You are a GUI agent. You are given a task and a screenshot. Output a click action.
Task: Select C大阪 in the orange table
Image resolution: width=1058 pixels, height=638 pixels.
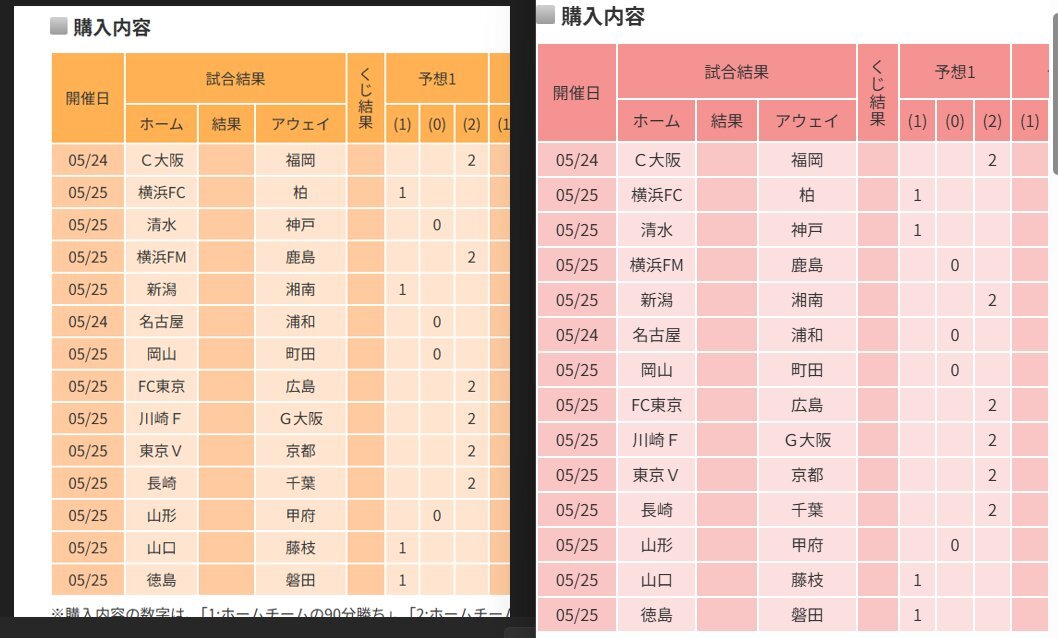pos(162,161)
